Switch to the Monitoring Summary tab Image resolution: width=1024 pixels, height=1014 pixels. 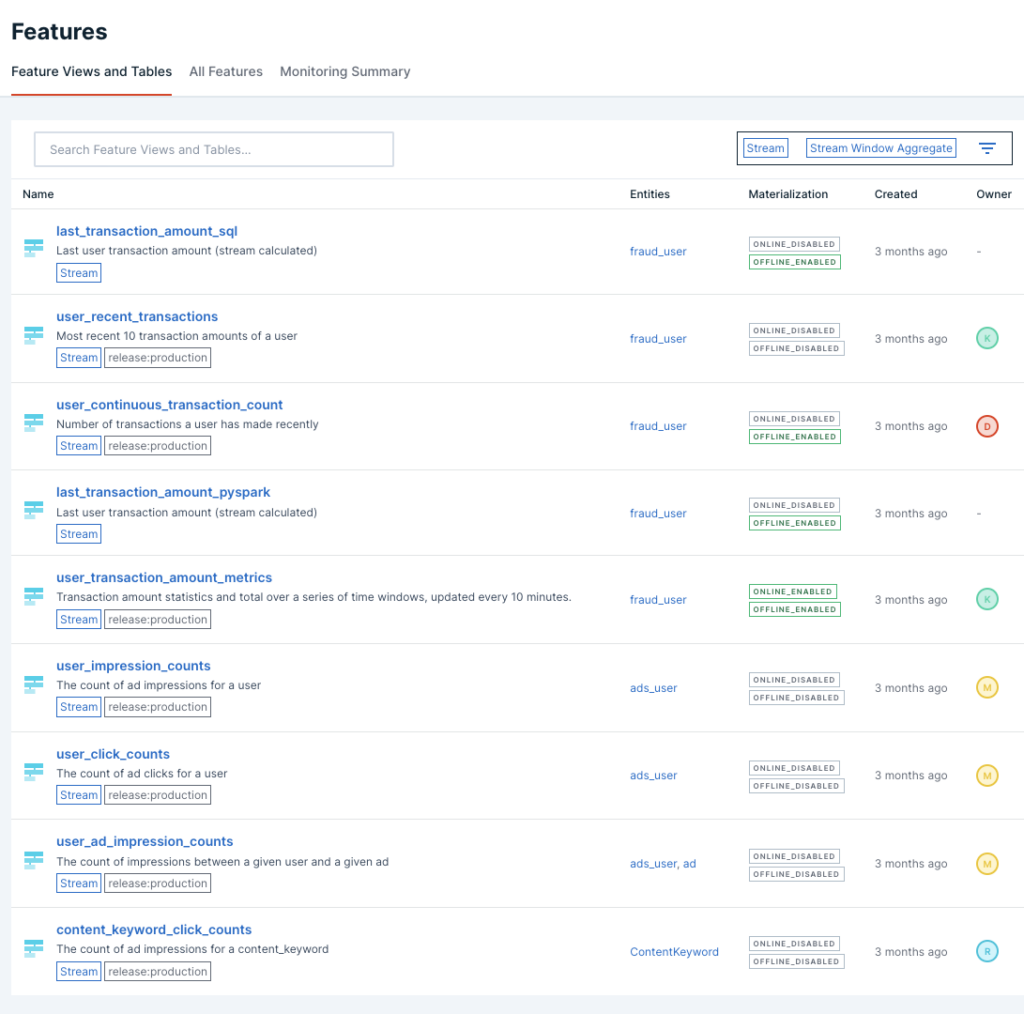[345, 71]
